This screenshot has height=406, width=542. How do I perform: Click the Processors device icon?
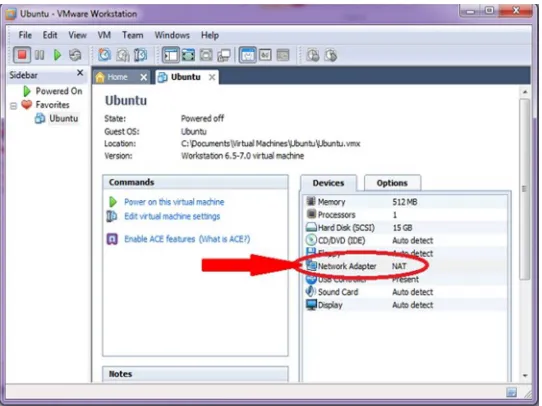[311, 214]
